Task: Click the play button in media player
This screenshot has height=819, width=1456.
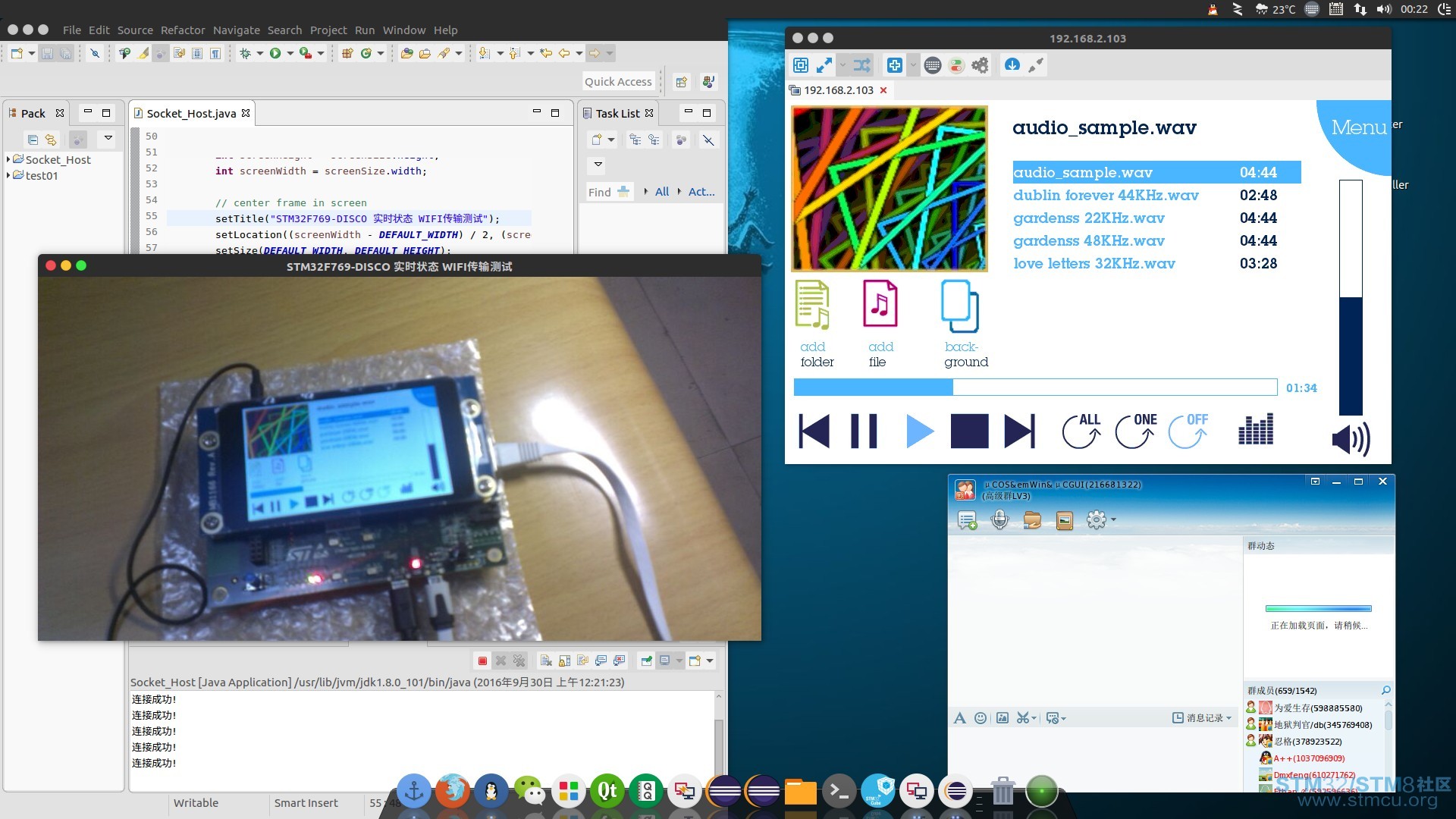Action: pos(917,430)
